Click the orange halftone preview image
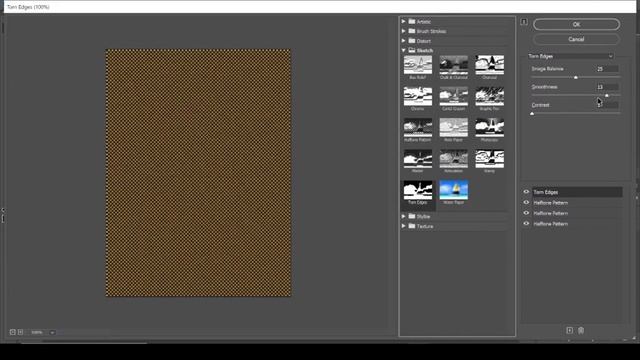This screenshot has width=640, height=360. [198, 173]
